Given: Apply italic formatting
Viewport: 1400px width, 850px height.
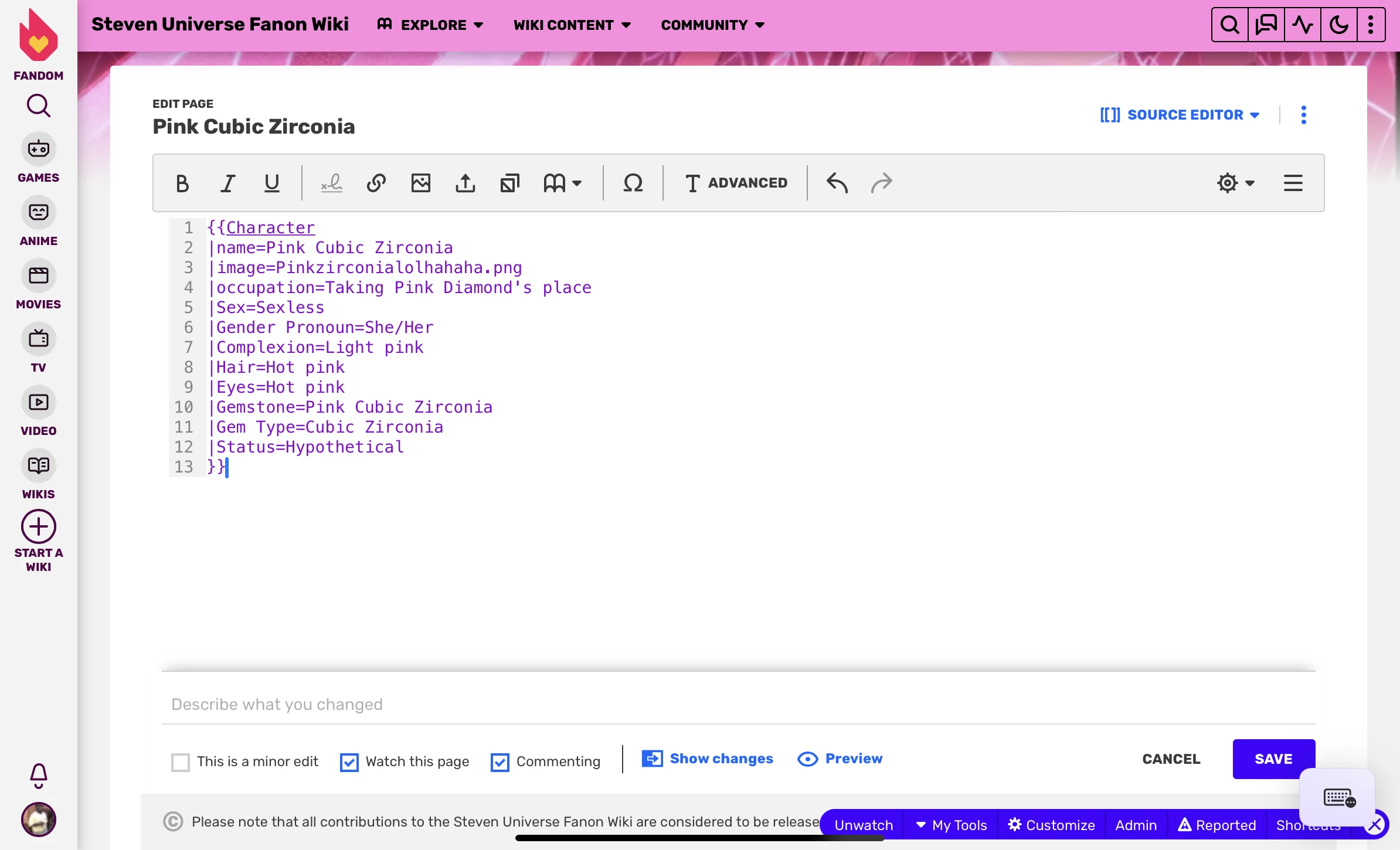Looking at the screenshot, I should 227,183.
